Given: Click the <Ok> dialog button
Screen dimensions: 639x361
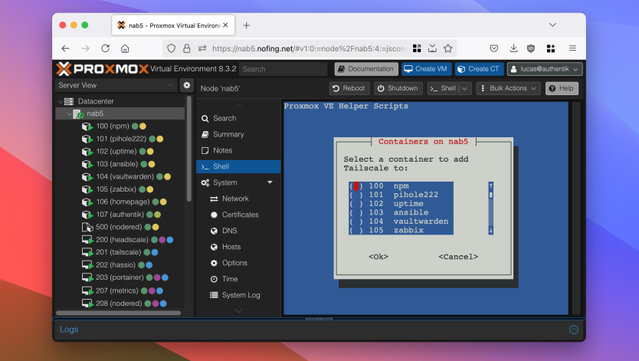Looking at the screenshot, I should 378,257.
